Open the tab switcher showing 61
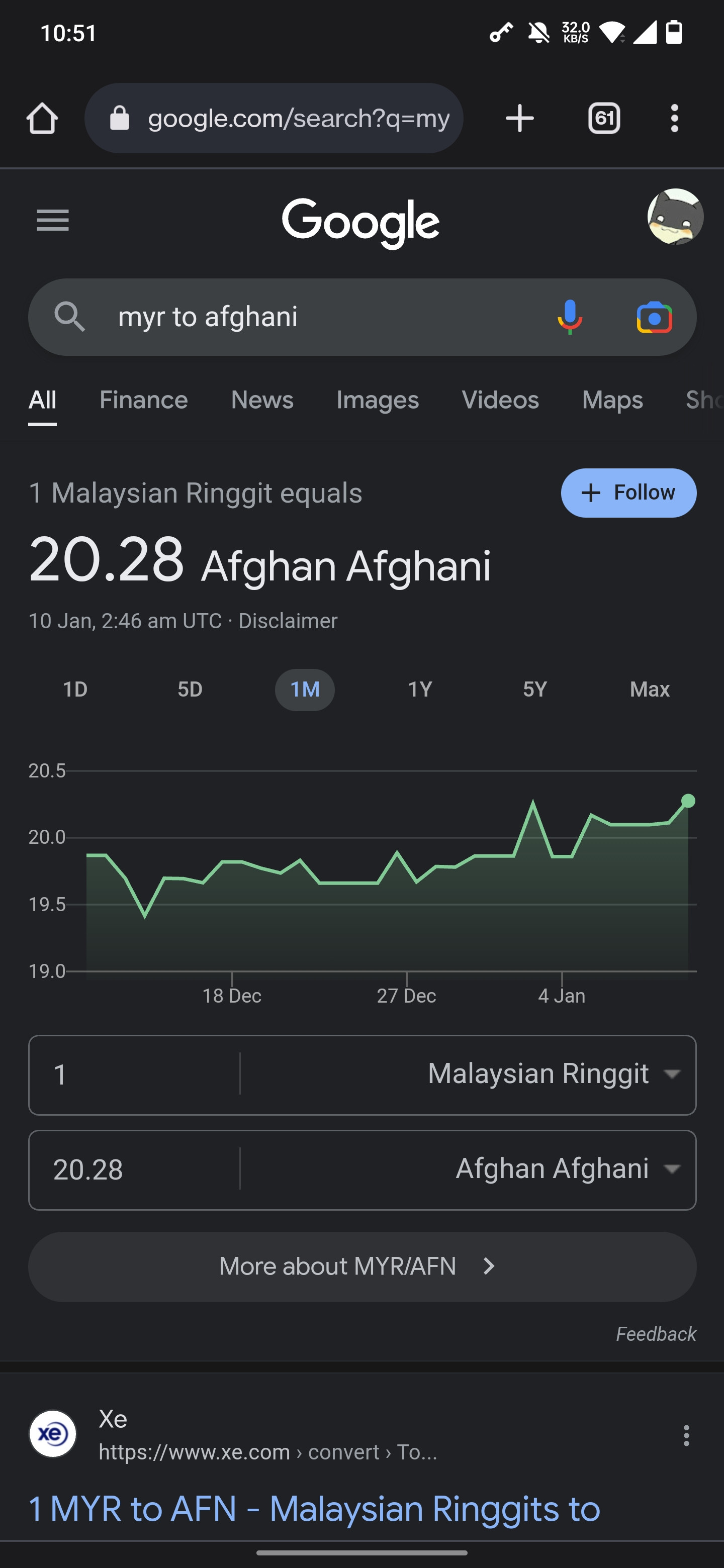The height and width of the screenshot is (1568, 724). pyautogui.click(x=604, y=118)
